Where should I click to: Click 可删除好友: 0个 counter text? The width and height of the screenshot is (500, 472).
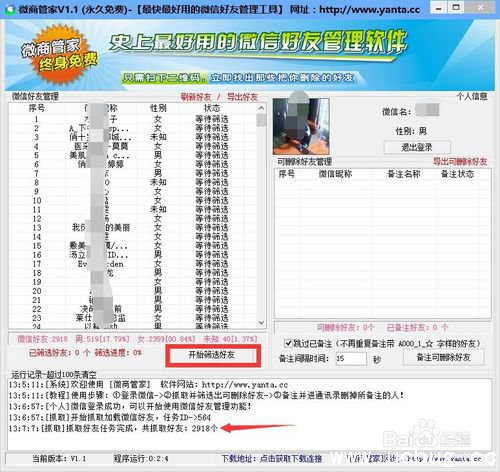(345, 328)
